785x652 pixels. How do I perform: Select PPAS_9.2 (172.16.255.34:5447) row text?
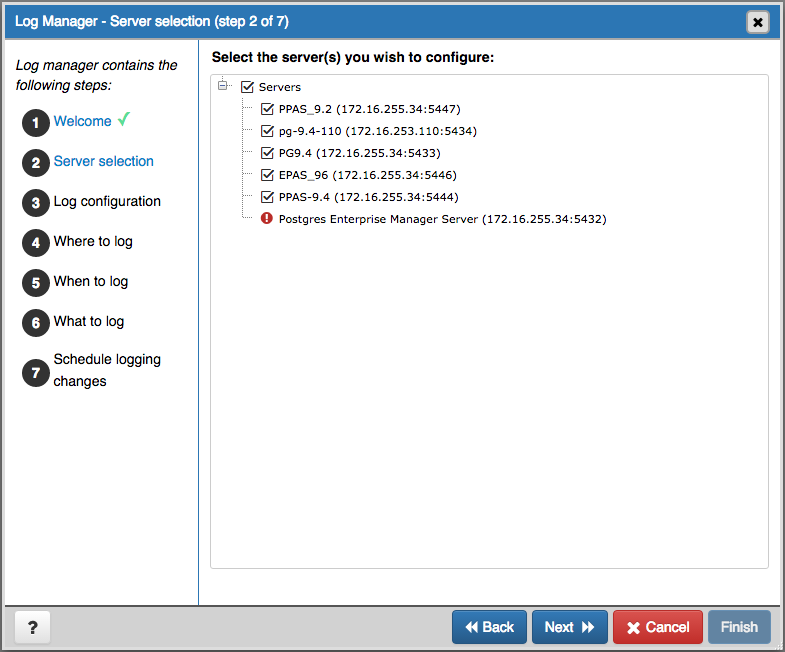369,109
